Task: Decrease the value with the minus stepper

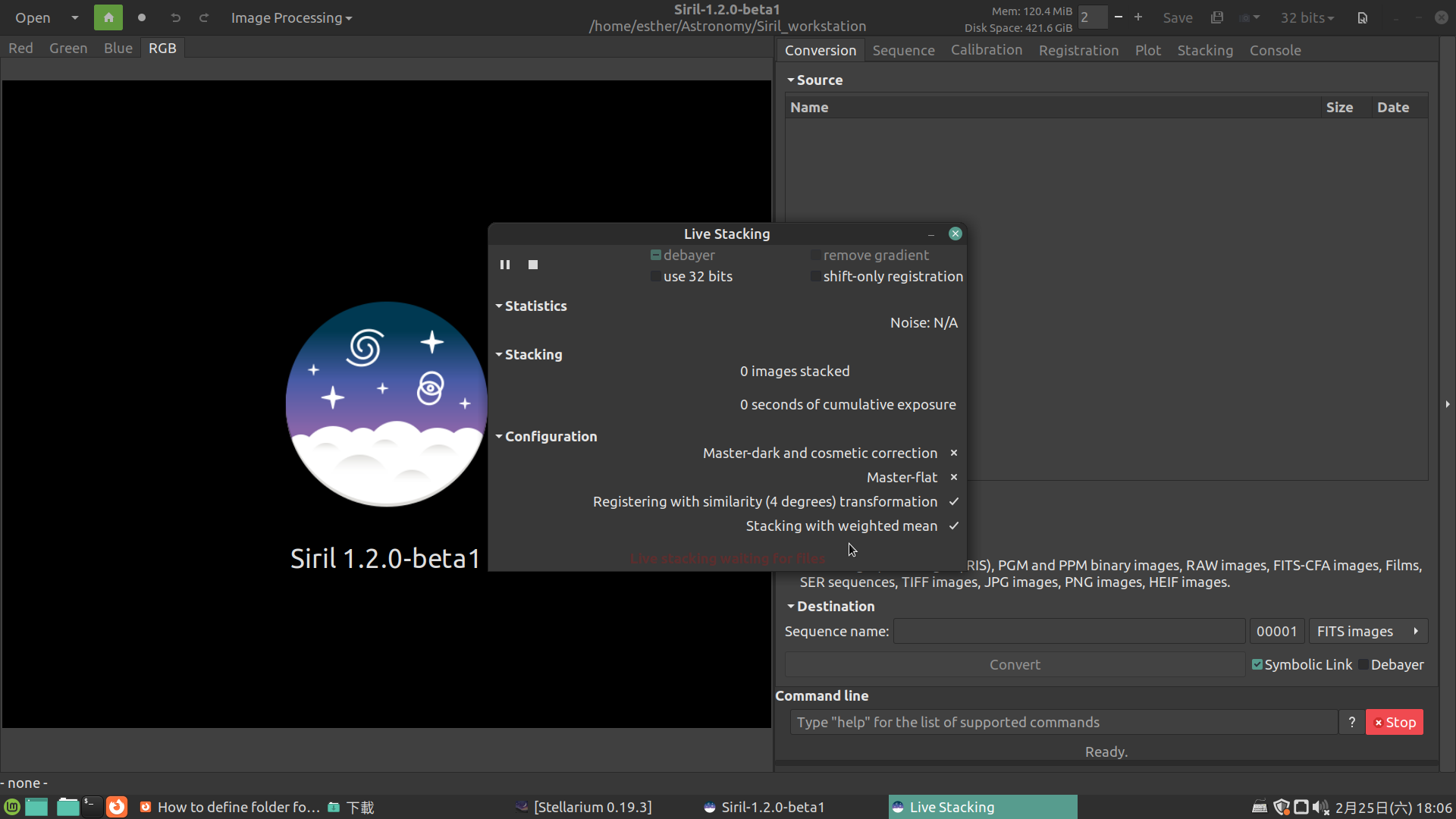Action: tap(1118, 17)
